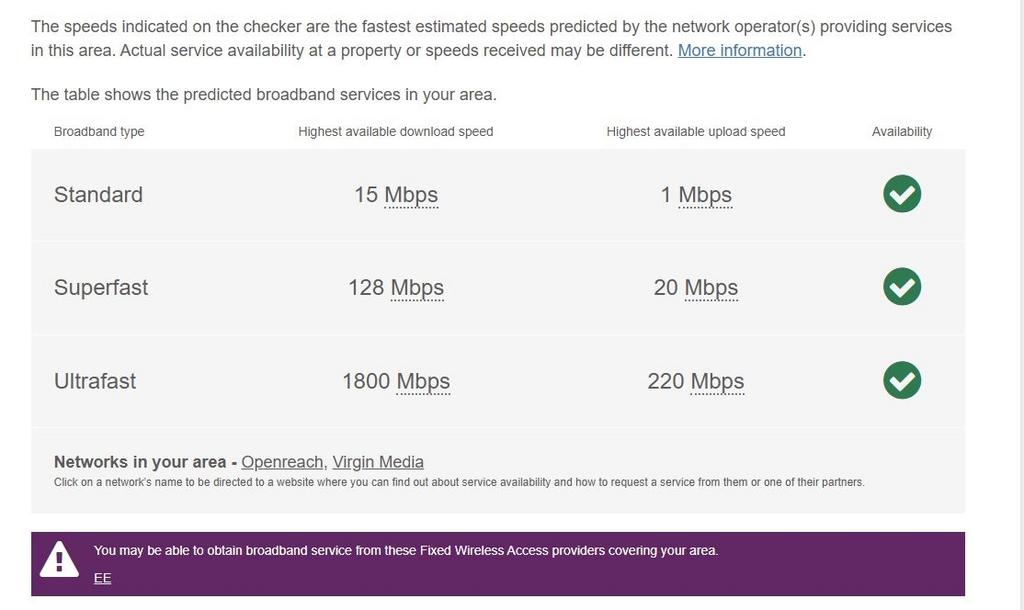Viewport: 1024px width, 610px height.
Task: Open the Virgin Media network link
Action: 378,462
